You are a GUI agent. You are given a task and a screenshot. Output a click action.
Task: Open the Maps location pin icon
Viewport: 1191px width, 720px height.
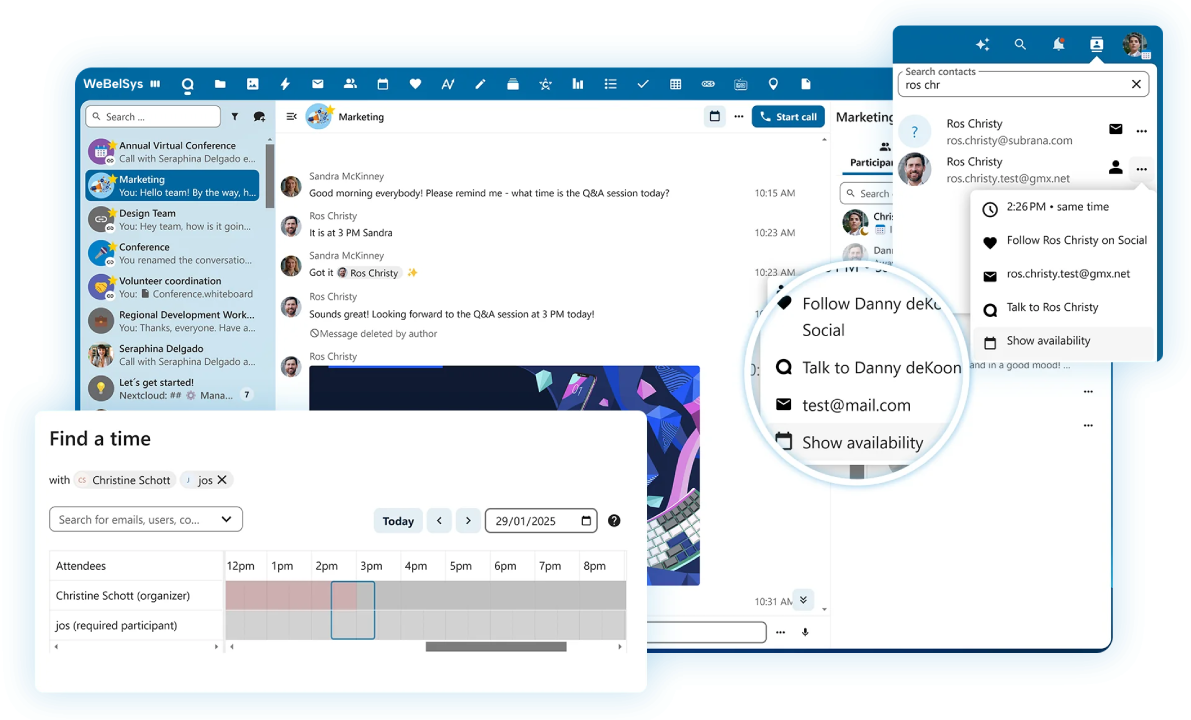pos(773,85)
